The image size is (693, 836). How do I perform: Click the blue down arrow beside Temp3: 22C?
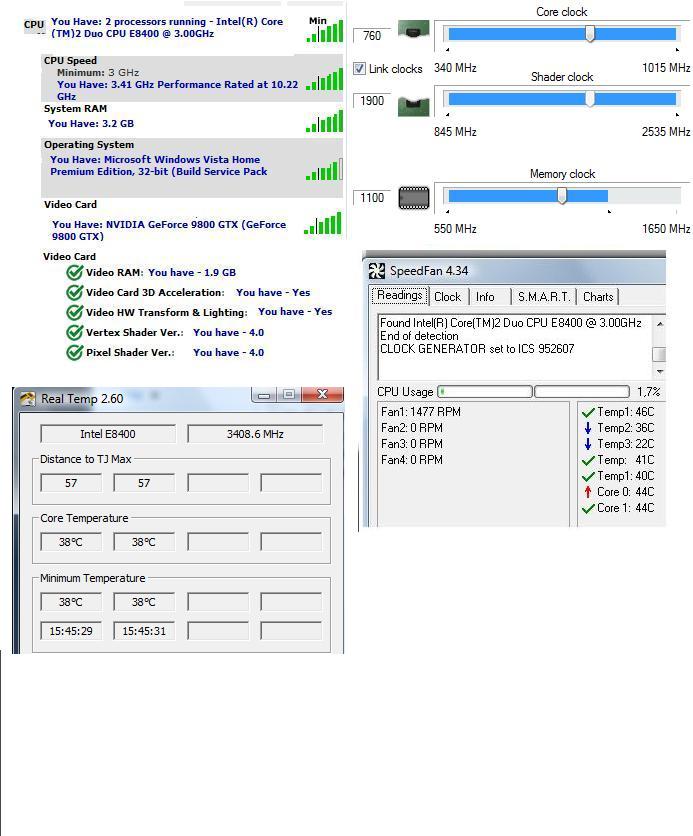[588, 444]
